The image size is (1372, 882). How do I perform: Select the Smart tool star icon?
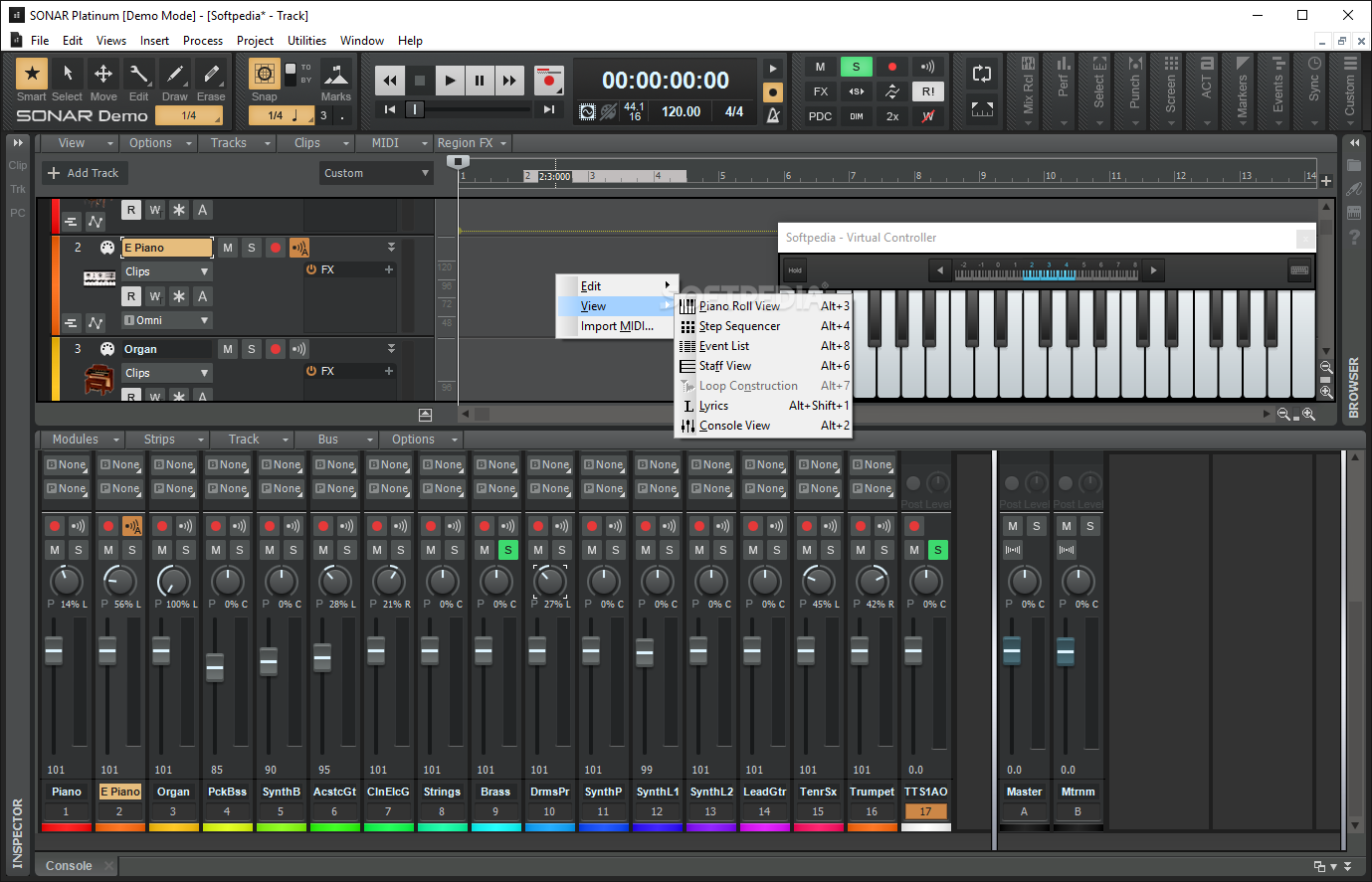[x=32, y=74]
